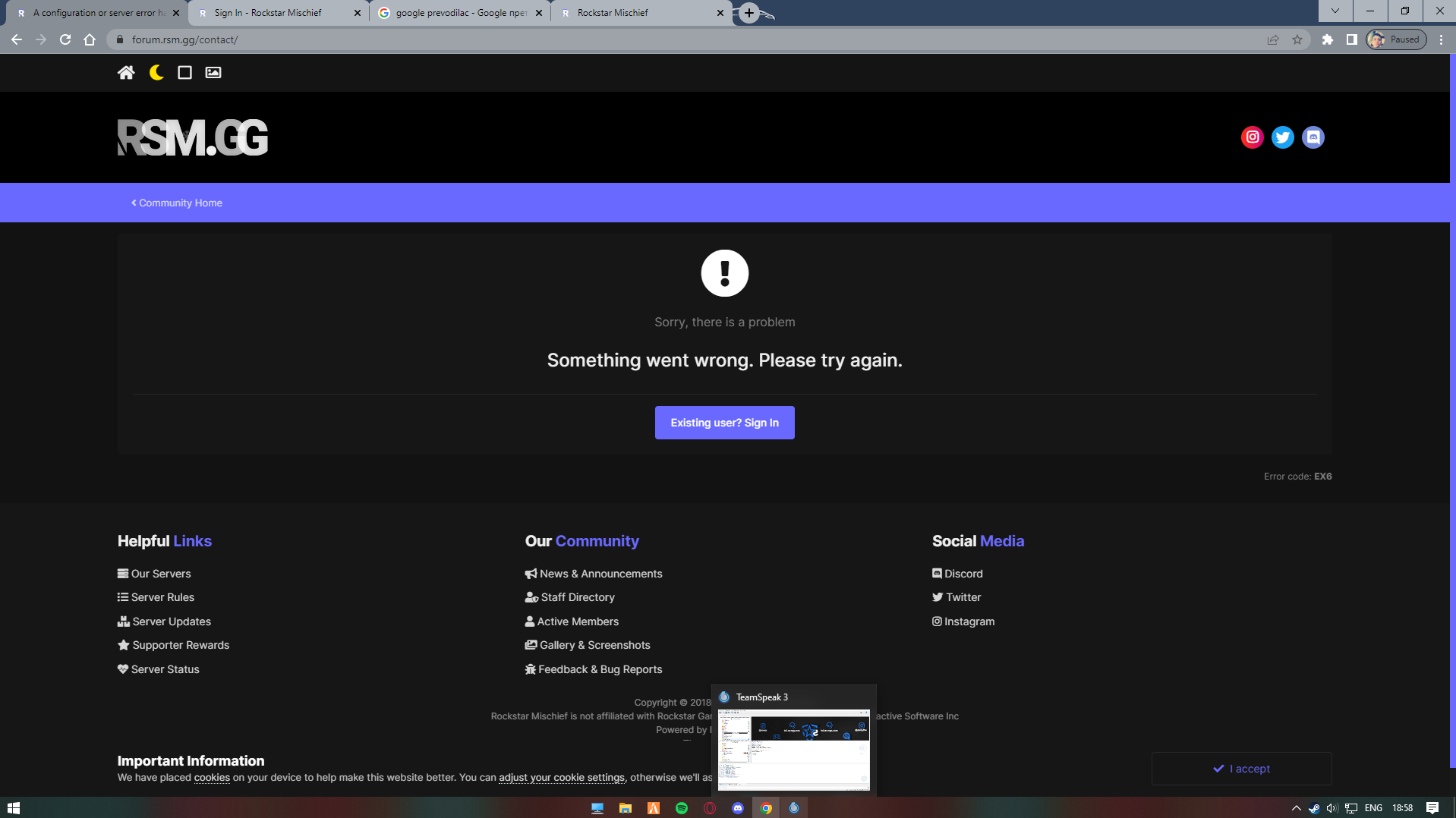The image size is (1456, 818).
Task: Go to forum home via house icon
Action: 126,72
